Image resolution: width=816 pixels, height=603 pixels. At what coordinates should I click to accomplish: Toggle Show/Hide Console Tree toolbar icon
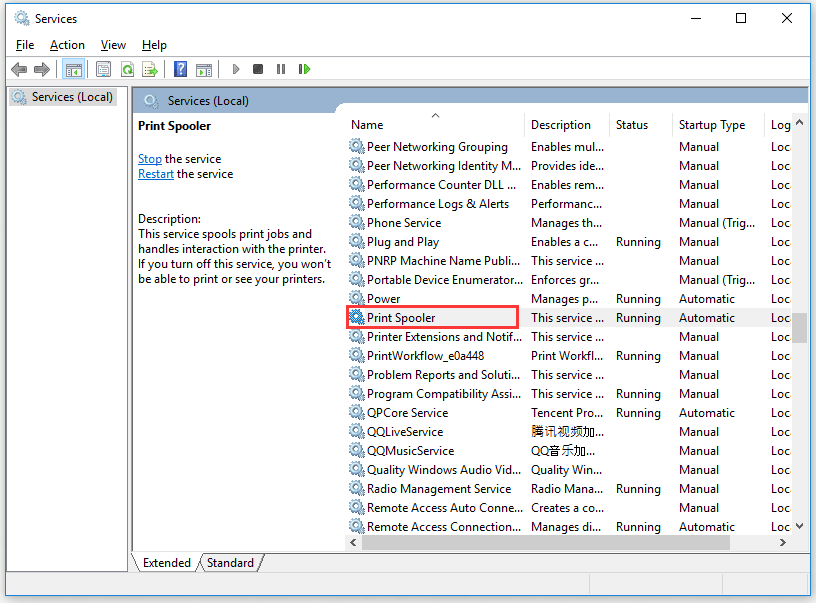tap(73, 69)
